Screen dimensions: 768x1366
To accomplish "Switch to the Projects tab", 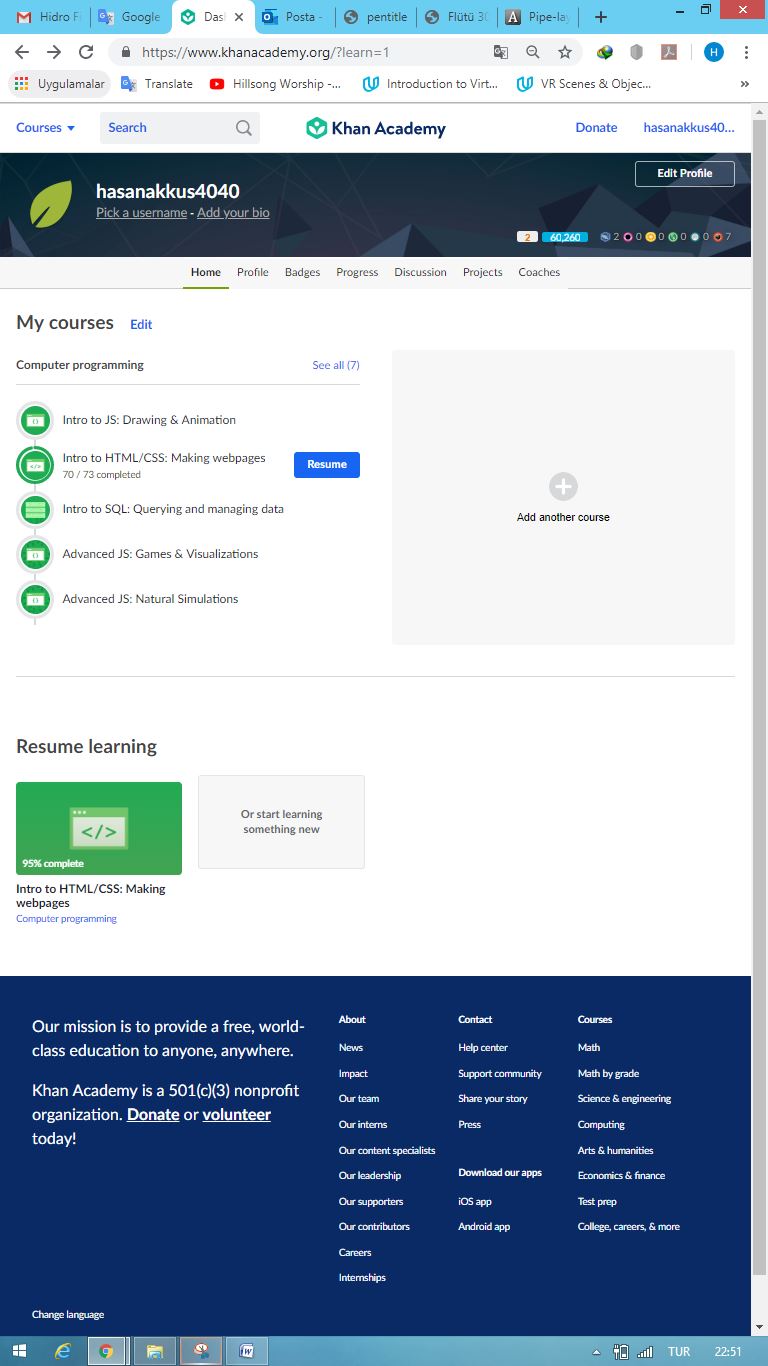I will [x=483, y=272].
